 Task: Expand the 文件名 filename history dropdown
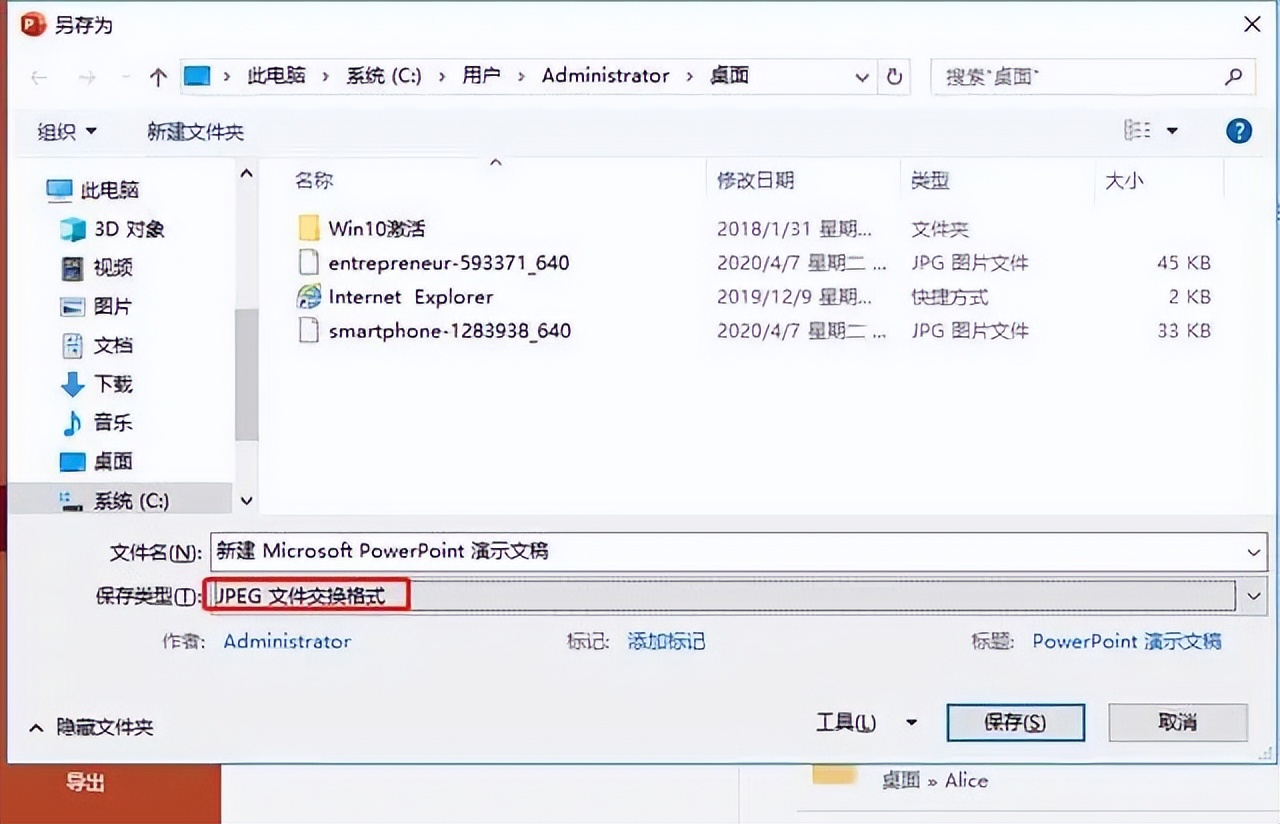coord(1253,552)
